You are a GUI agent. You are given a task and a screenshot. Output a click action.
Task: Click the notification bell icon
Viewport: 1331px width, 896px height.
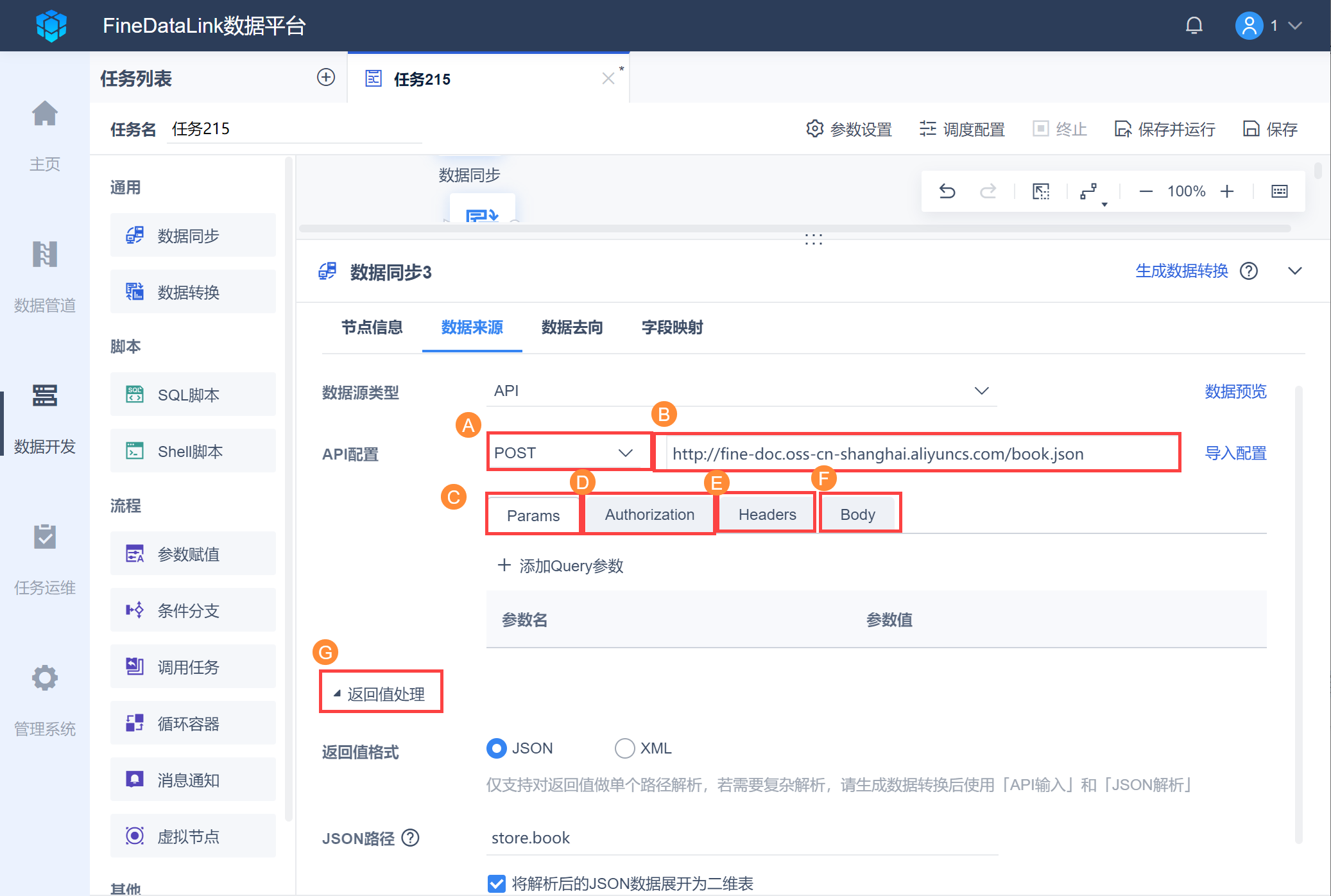pyautogui.click(x=1194, y=26)
